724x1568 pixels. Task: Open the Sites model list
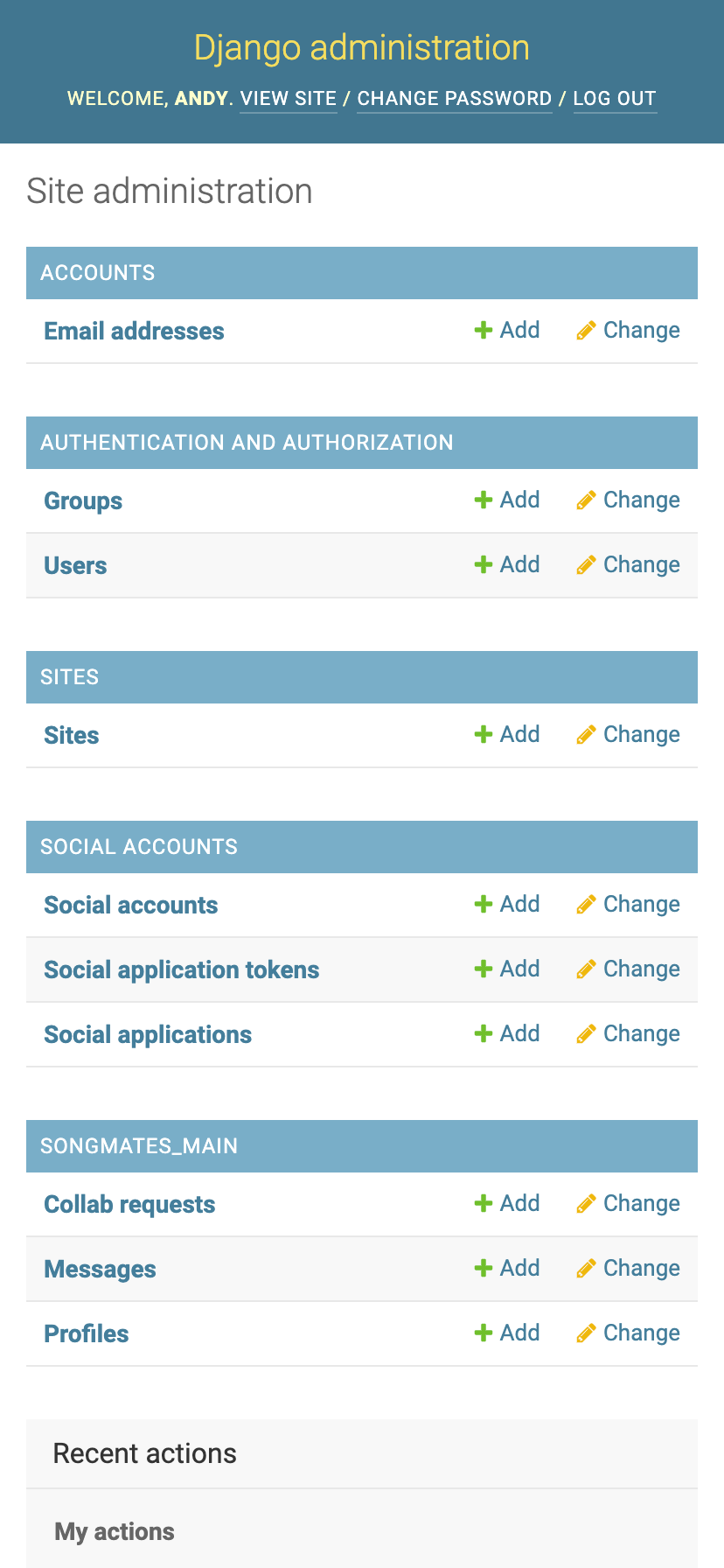(72, 735)
